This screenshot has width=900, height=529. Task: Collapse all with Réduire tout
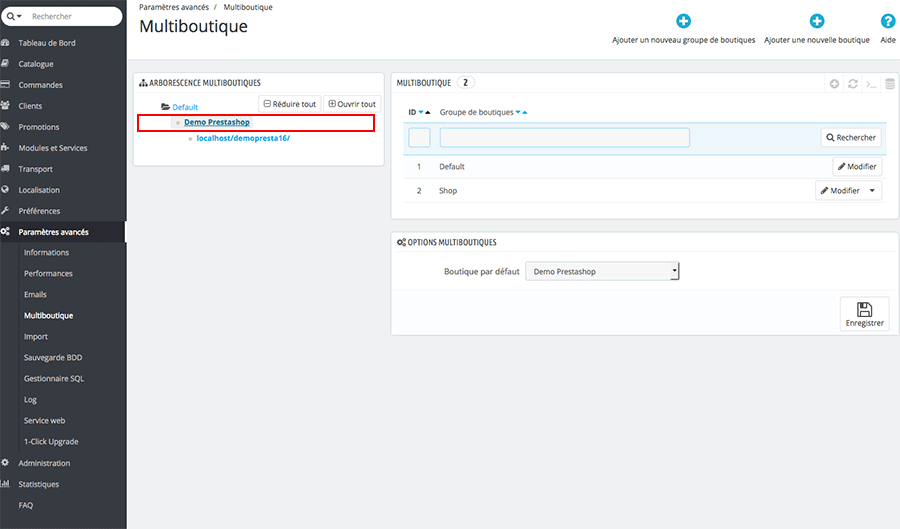click(289, 104)
